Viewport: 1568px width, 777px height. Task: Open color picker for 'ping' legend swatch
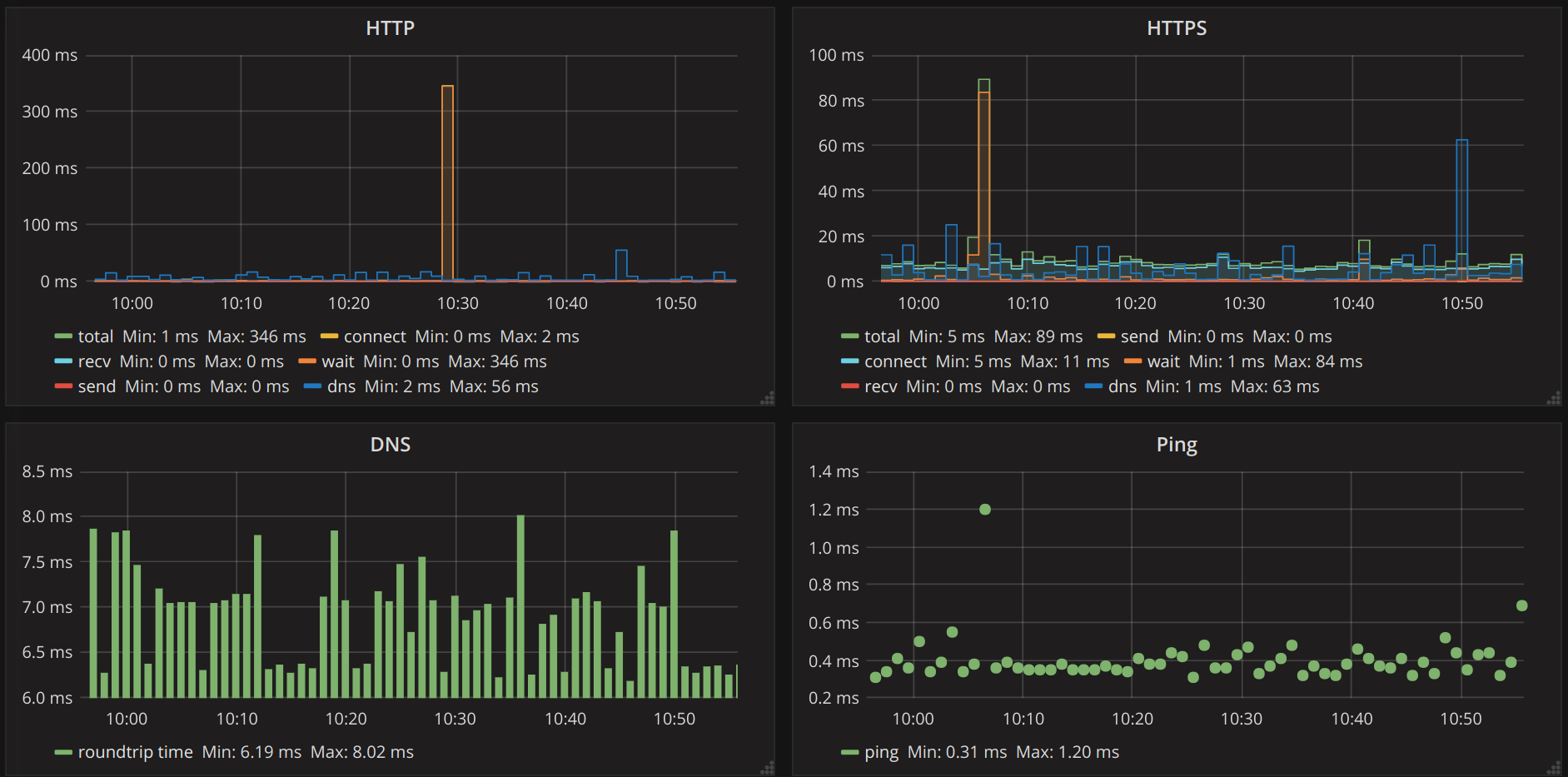(849, 752)
